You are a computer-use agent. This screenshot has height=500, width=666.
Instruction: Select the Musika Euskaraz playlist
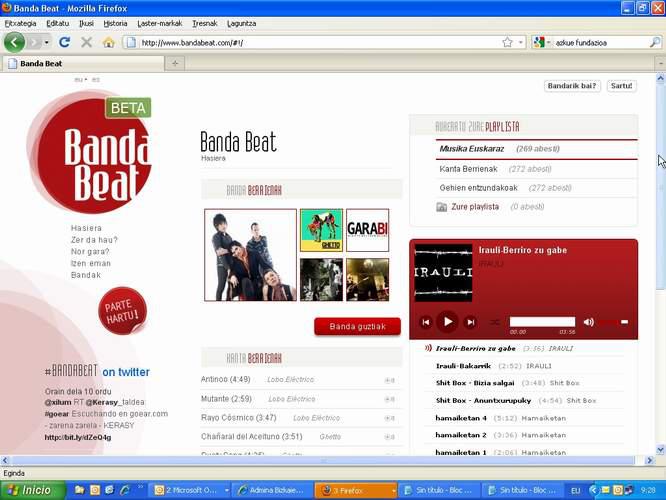click(536, 149)
